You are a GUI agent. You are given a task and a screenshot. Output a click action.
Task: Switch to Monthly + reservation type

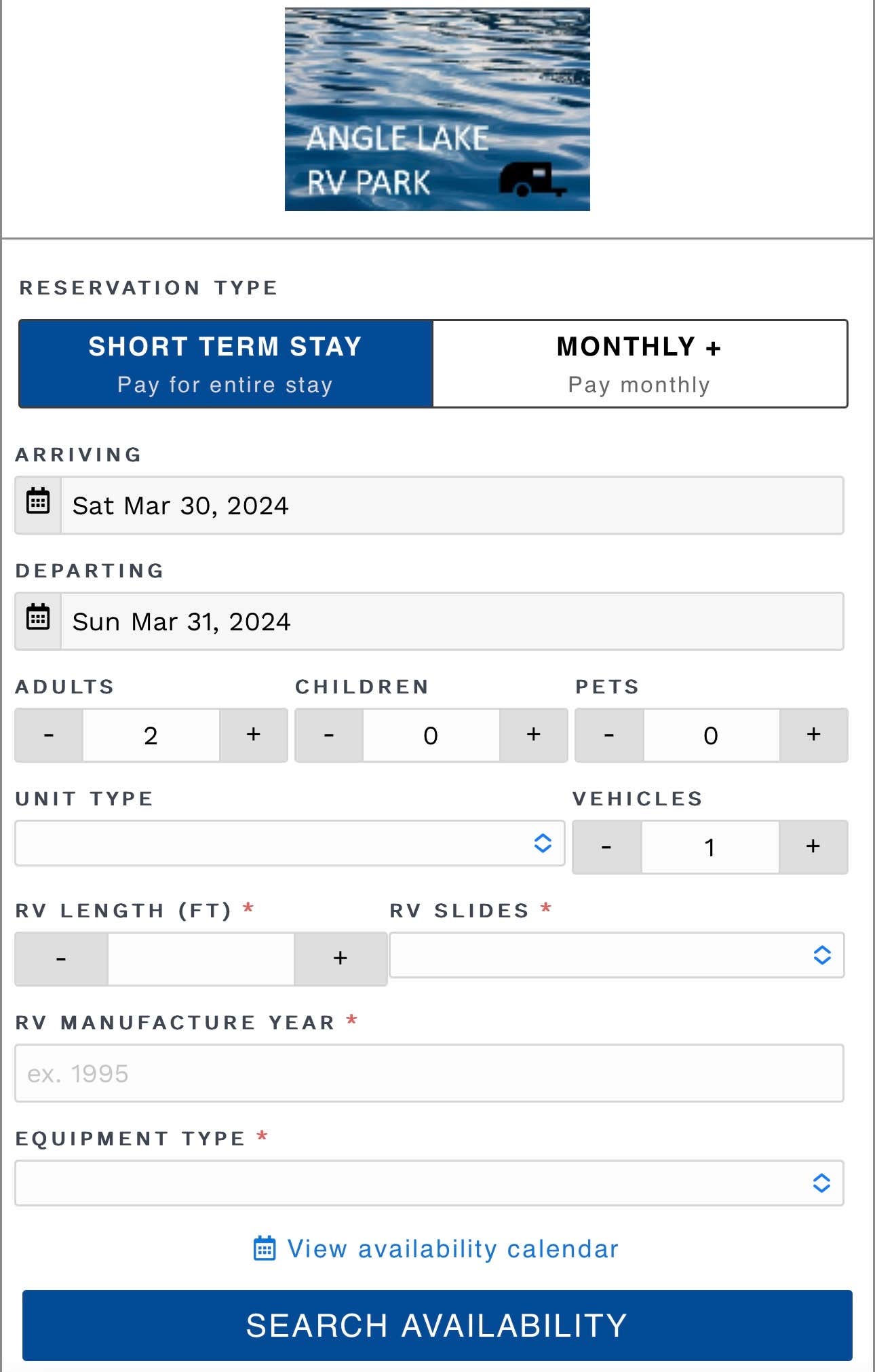point(639,364)
